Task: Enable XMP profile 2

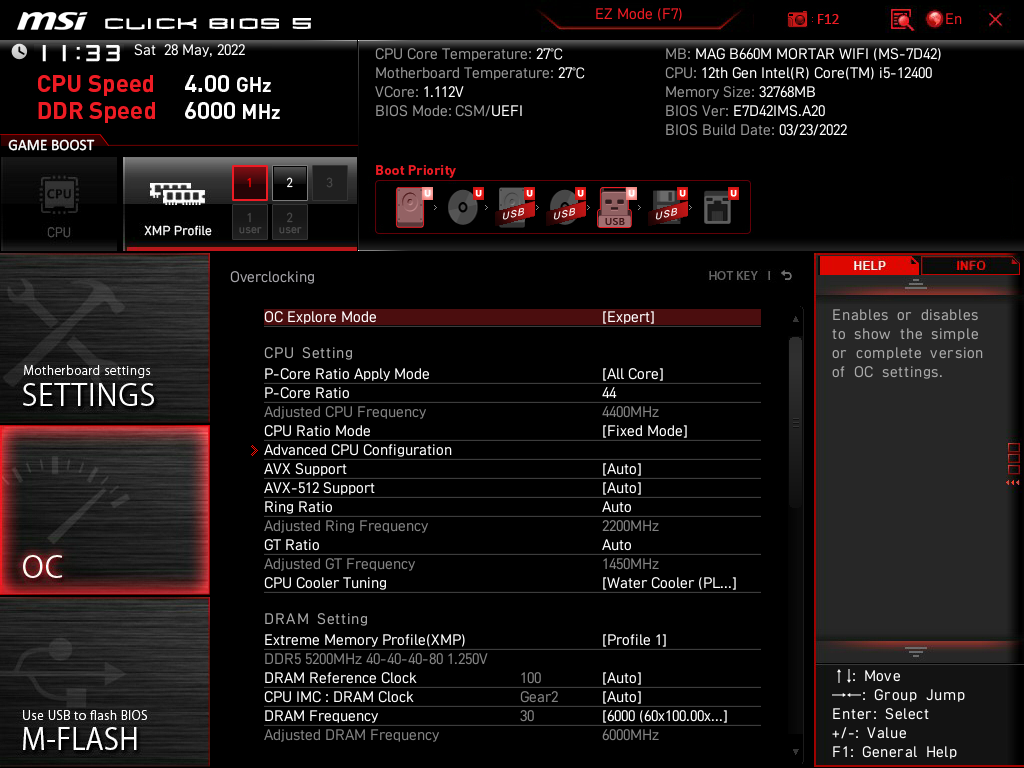Action: click(289, 183)
